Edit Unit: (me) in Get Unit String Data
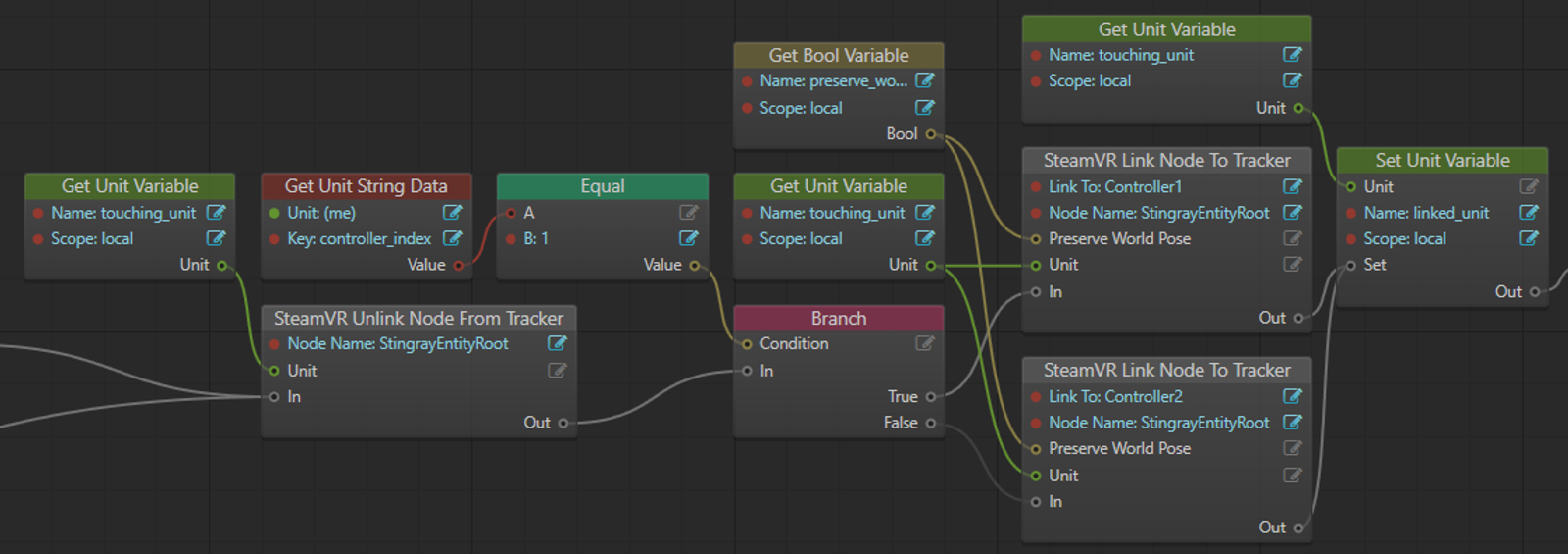The image size is (1568, 554). point(452,212)
